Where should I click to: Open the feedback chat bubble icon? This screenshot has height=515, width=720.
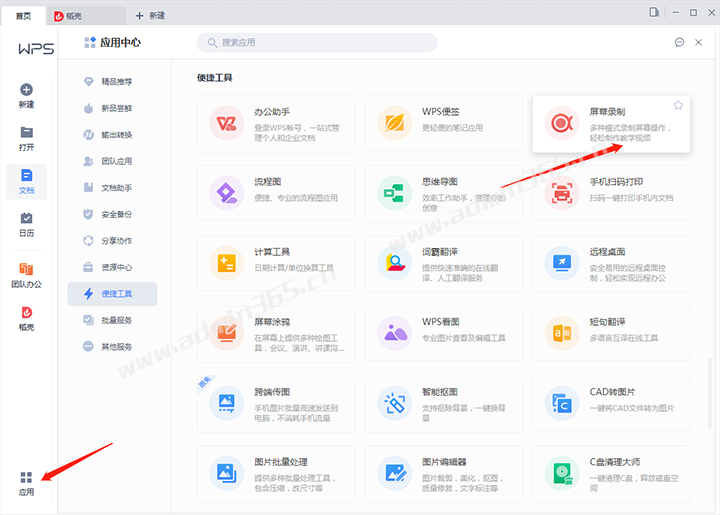pos(679,42)
